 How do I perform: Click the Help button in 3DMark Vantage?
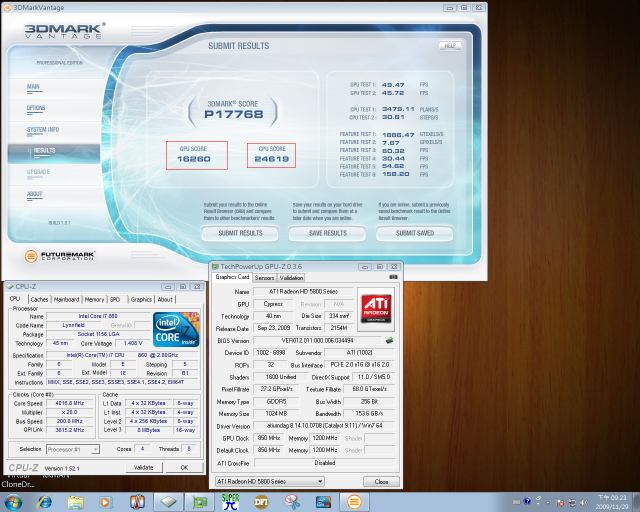(x=450, y=46)
